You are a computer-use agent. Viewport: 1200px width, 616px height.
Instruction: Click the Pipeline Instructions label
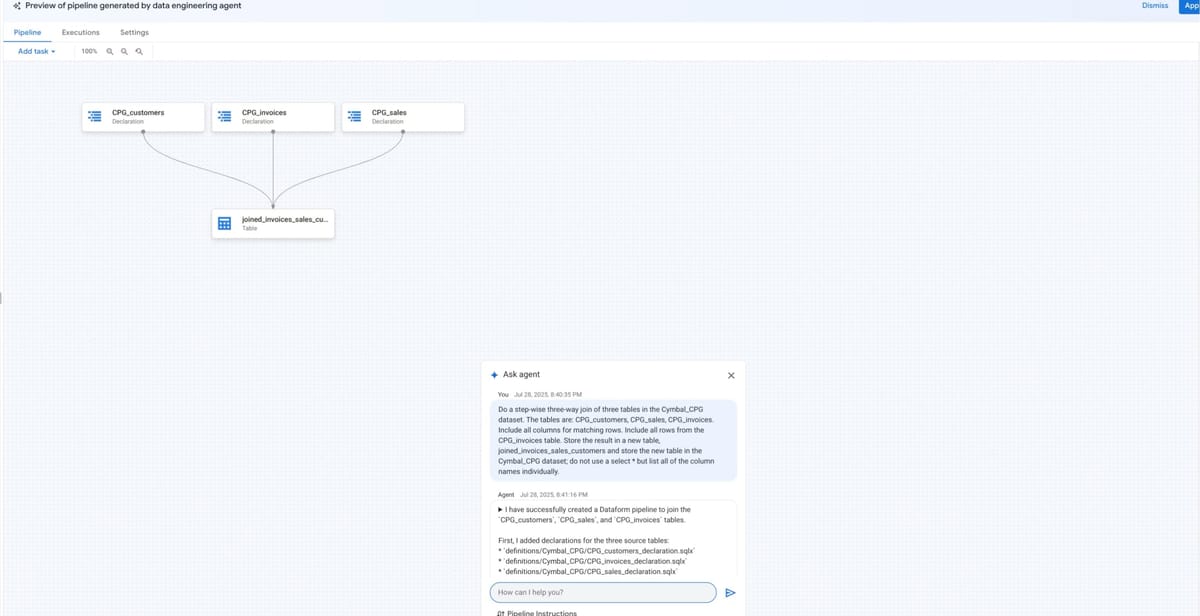542,613
